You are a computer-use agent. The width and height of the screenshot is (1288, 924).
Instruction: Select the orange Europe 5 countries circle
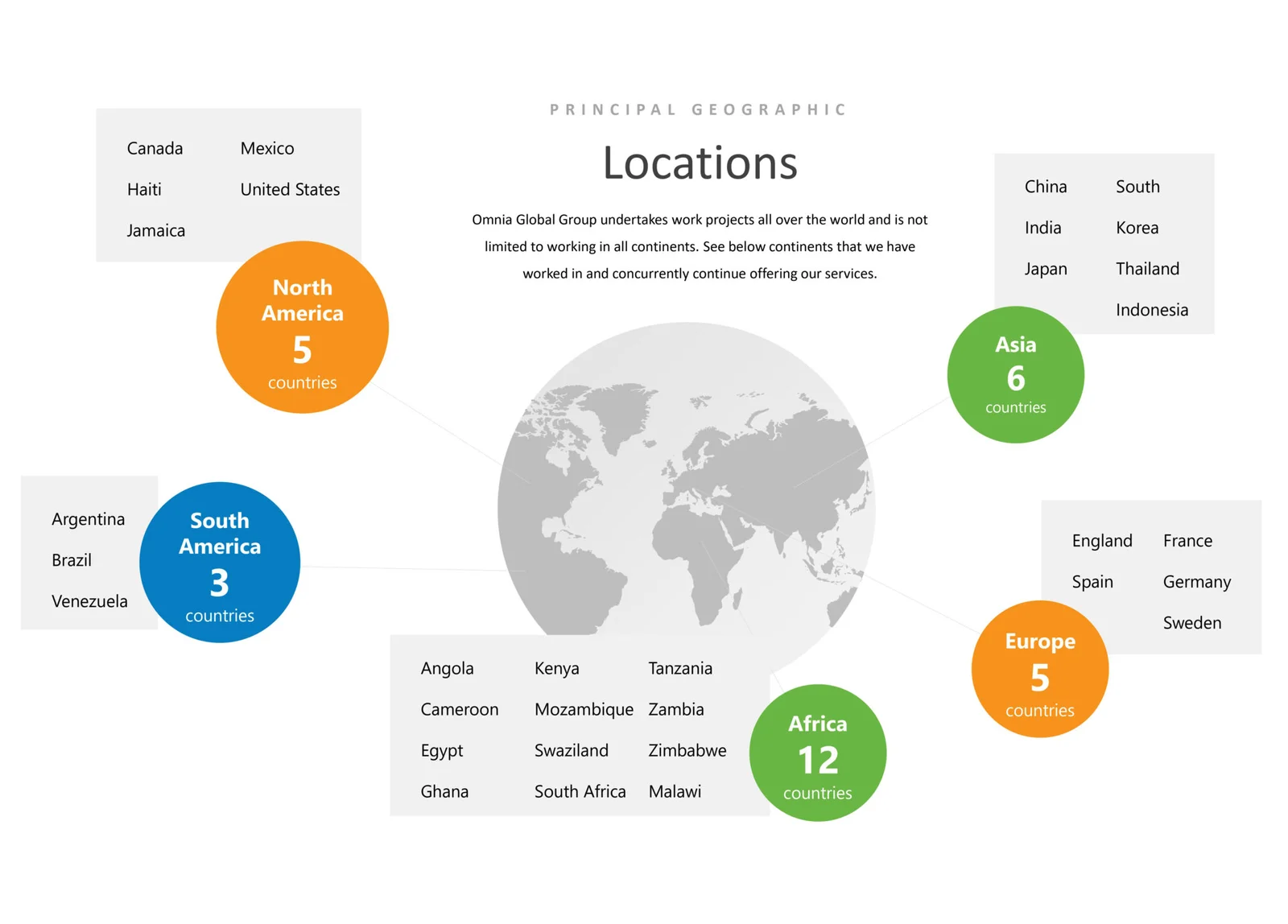click(1039, 670)
